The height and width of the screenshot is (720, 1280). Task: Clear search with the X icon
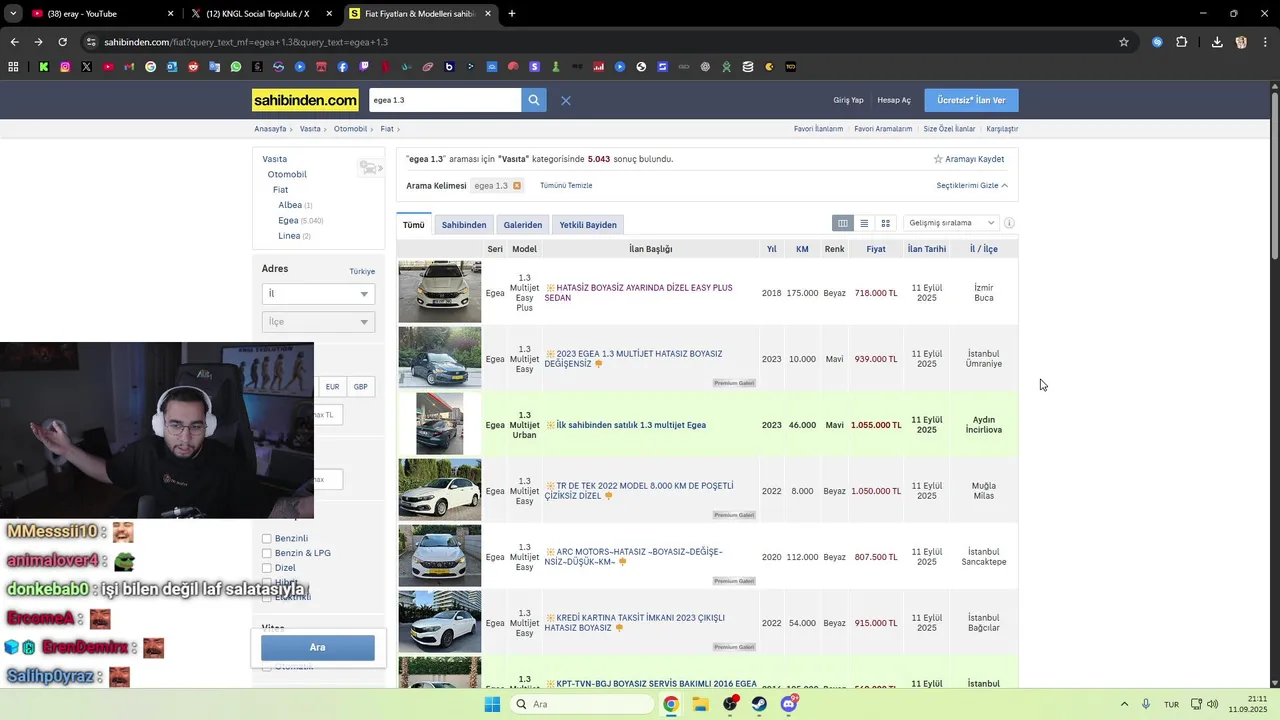pyautogui.click(x=565, y=100)
